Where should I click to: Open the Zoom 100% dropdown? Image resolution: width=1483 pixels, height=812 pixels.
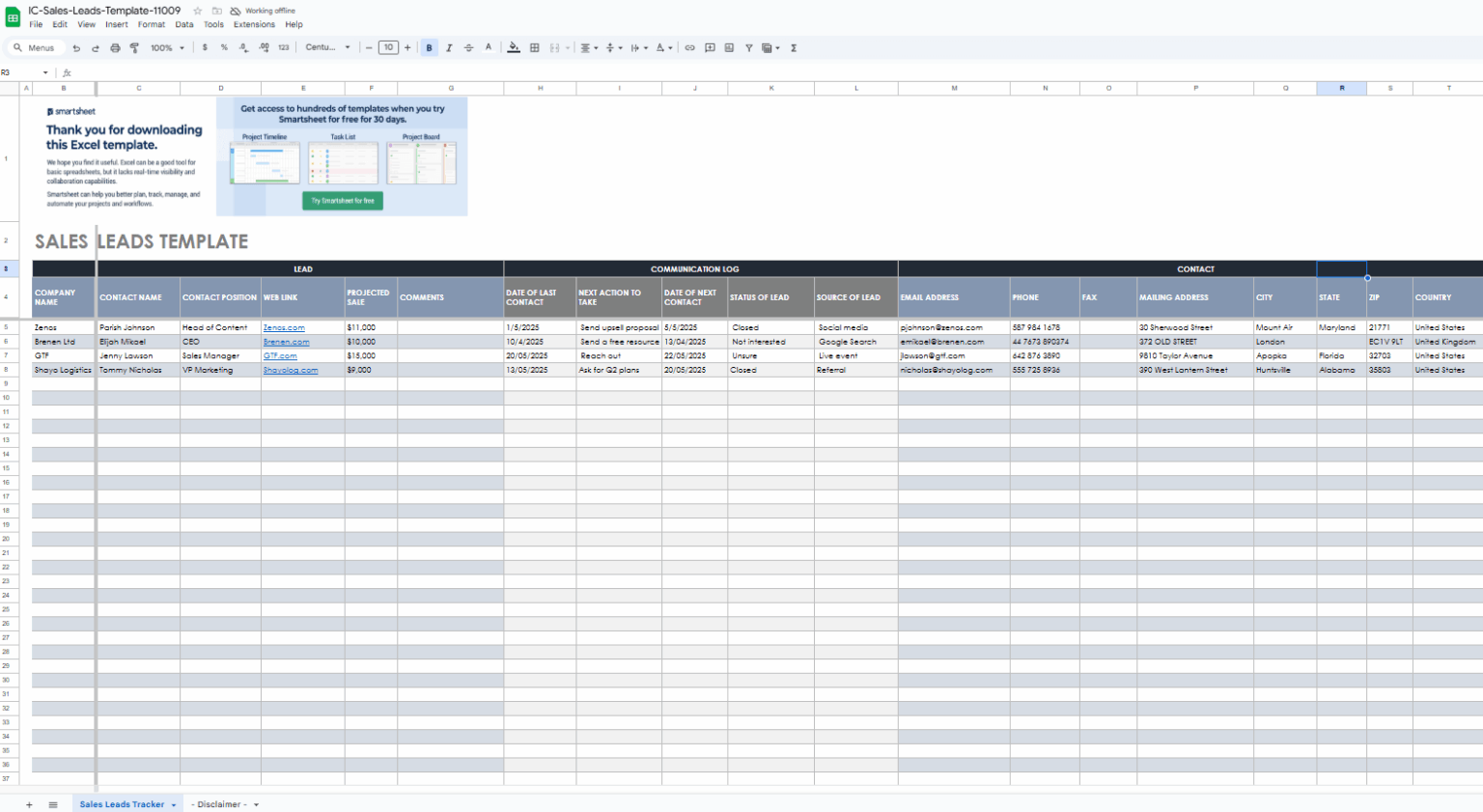(x=166, y=47)
